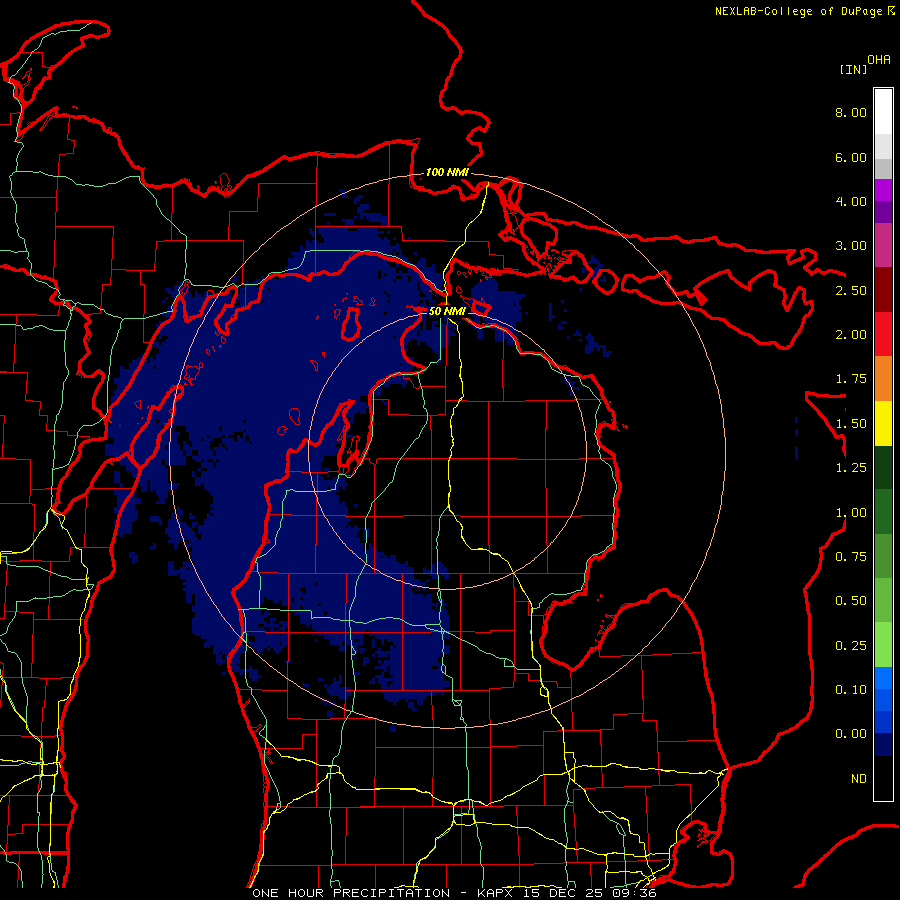This screenshot has height=900, width=900.
Task: Pick the yellow swatch in the legend
Action: click(883, 424)
